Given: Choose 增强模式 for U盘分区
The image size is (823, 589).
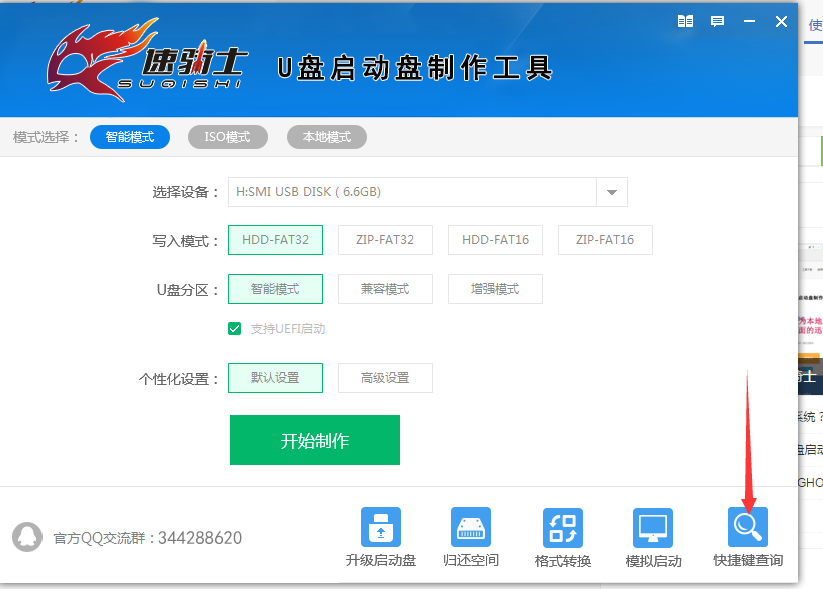Looking at the screenshot, I should point(495,289).
